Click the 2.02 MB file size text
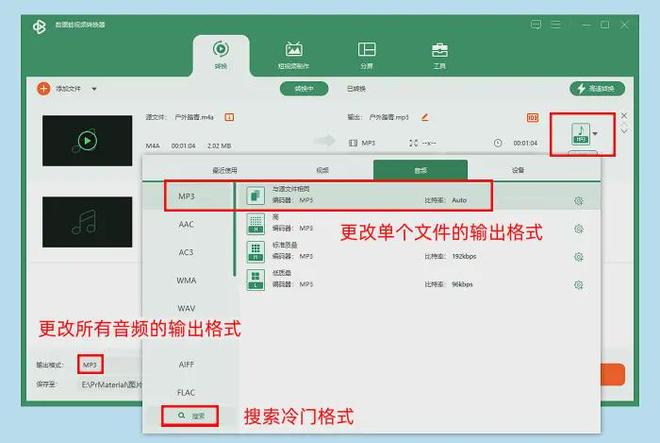Screen dimensions: 660x443 pos(219,146)
